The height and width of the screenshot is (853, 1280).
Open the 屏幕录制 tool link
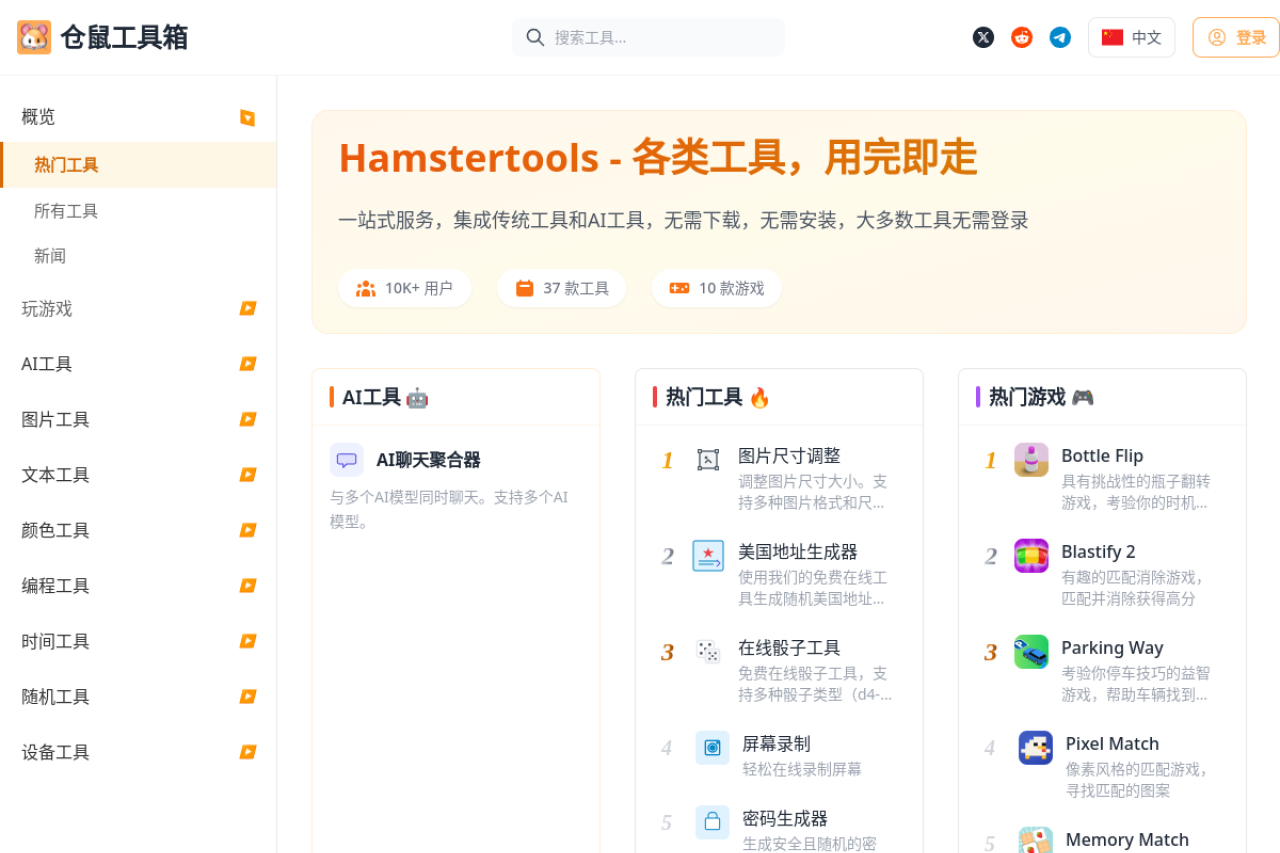tap(776, 744)
